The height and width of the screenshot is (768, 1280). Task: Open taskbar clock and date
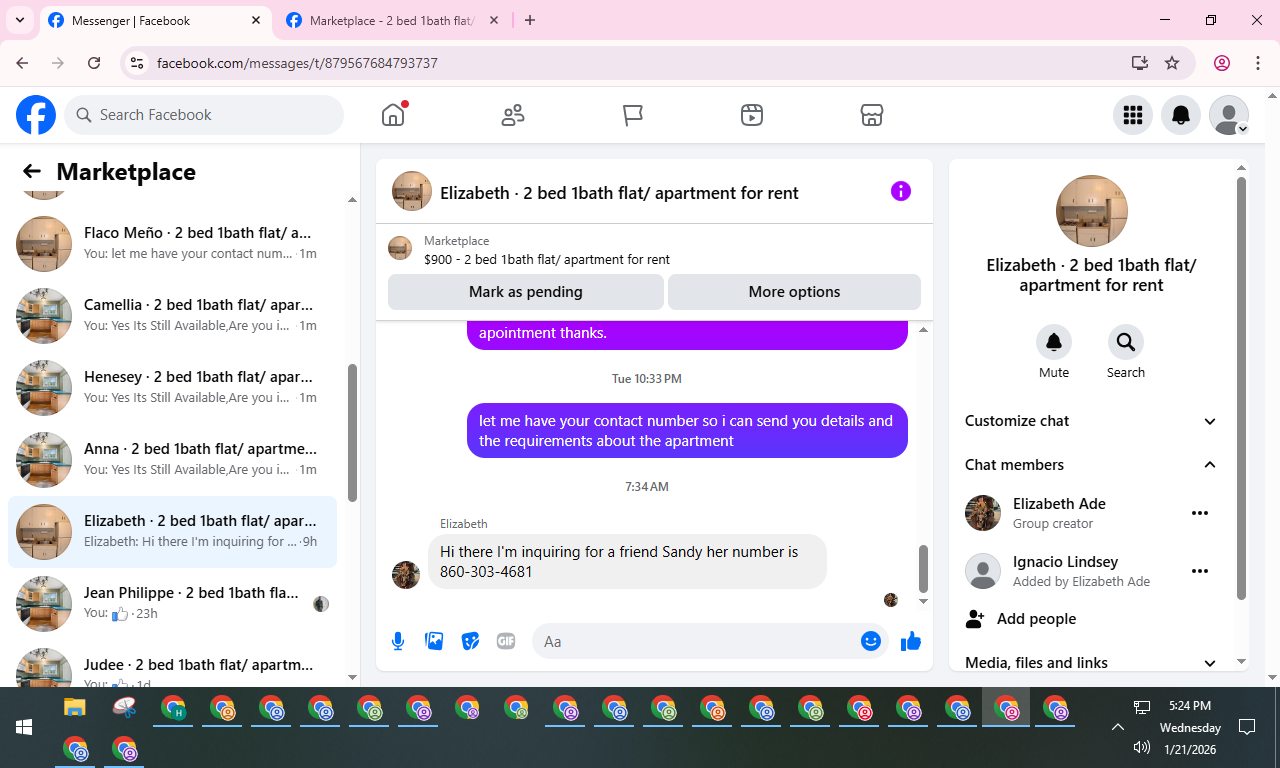pos(1190,727)
